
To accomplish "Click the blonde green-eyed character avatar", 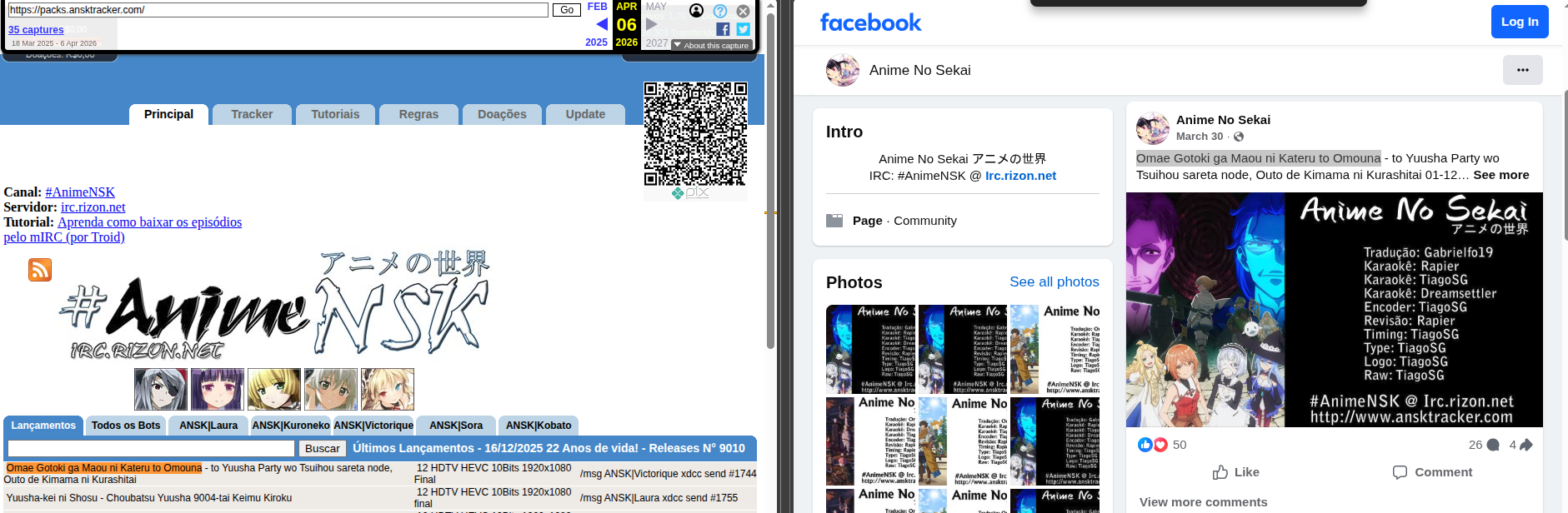I will click(274, 389).
